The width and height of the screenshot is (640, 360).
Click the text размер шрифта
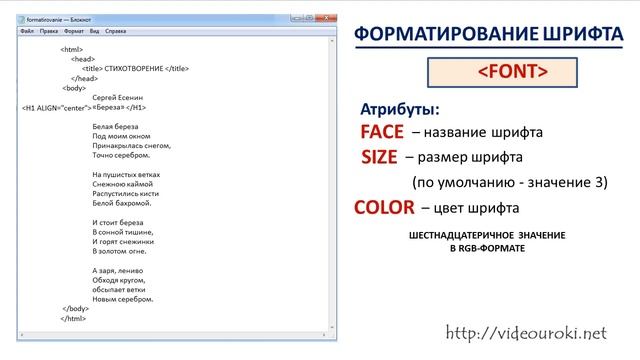click(x=470, y=158)
